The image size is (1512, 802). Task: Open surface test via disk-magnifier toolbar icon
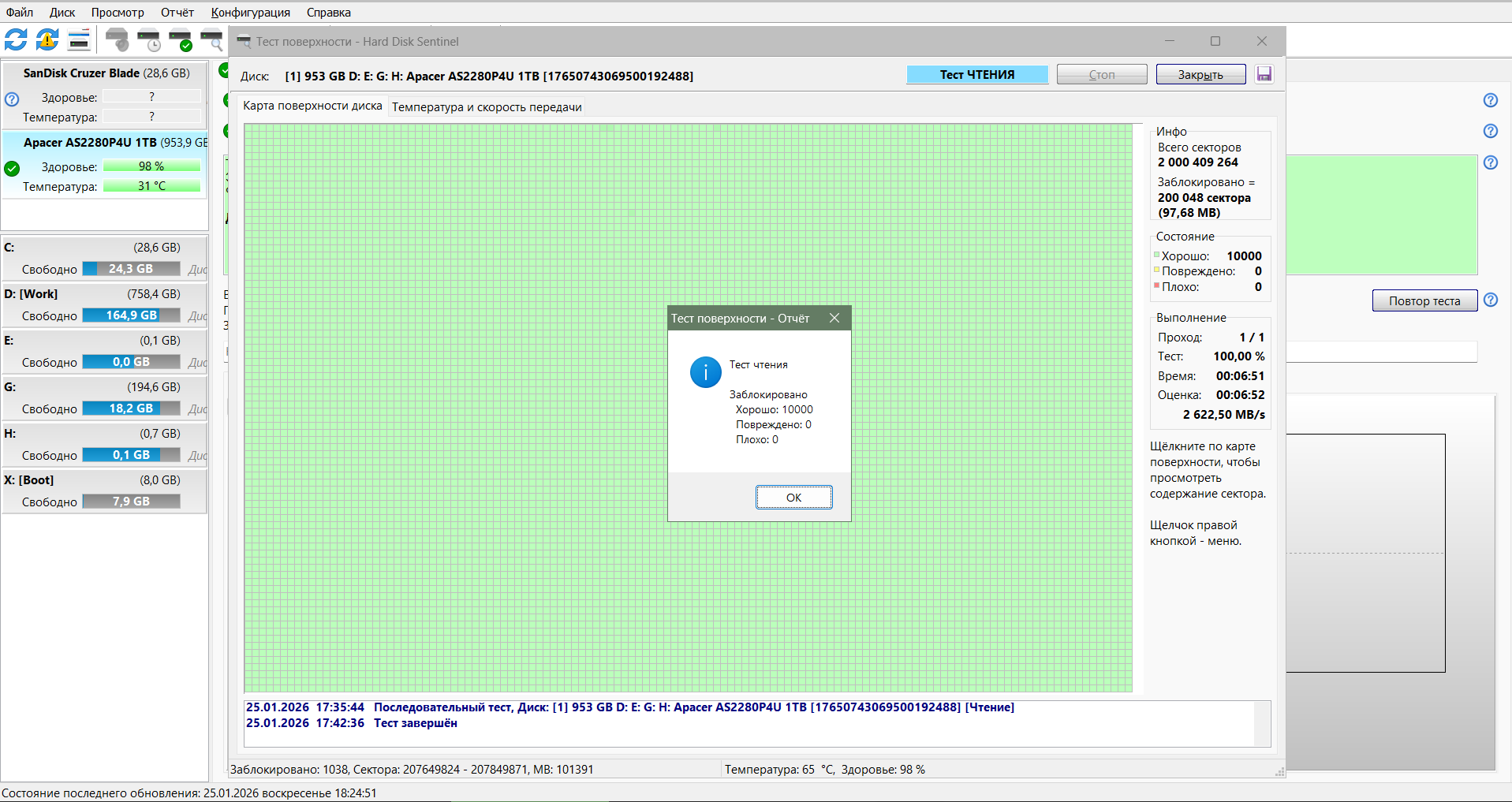pyautogui.click(x=211, y=39)
